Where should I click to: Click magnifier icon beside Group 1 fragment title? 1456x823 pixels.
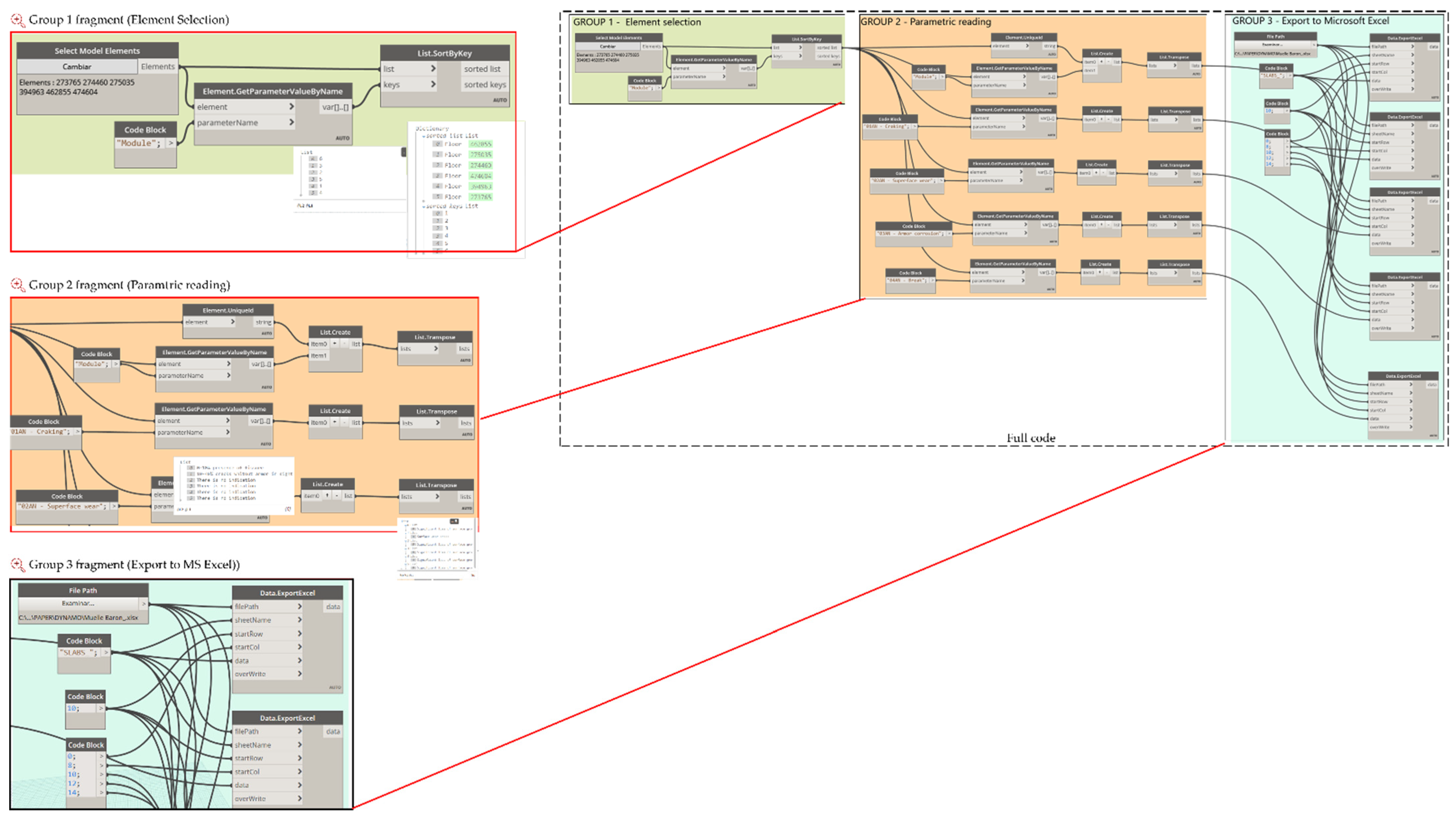[x=18, y=21]
